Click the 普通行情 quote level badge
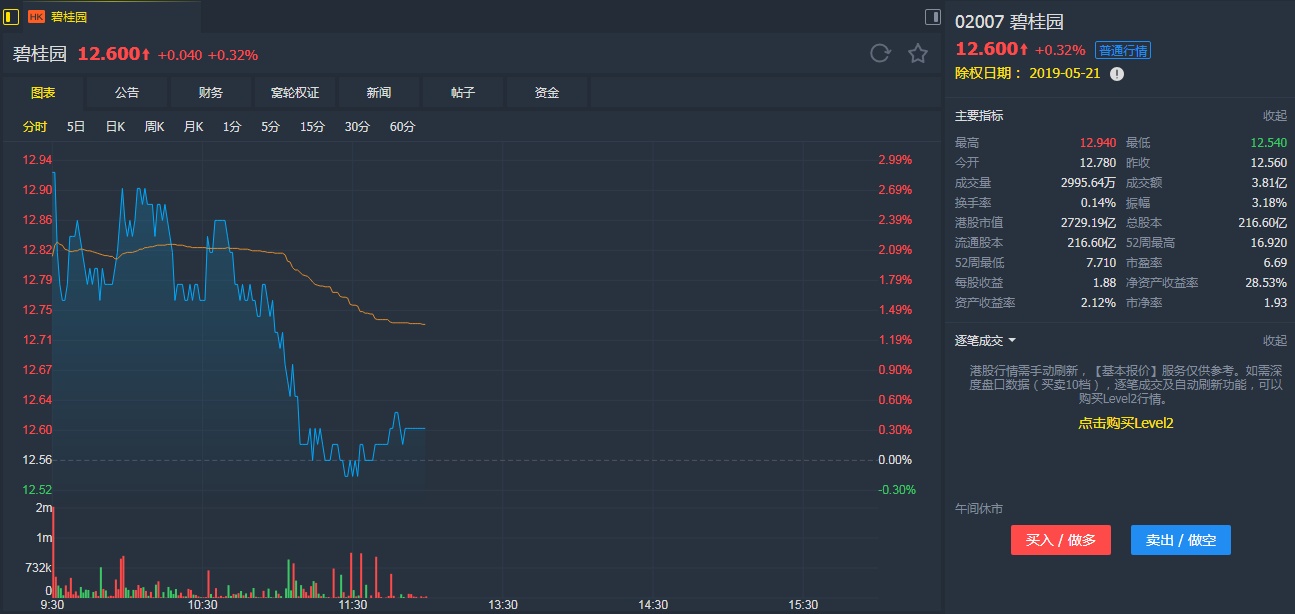 pyautogui.click(x=1122, y=50)
